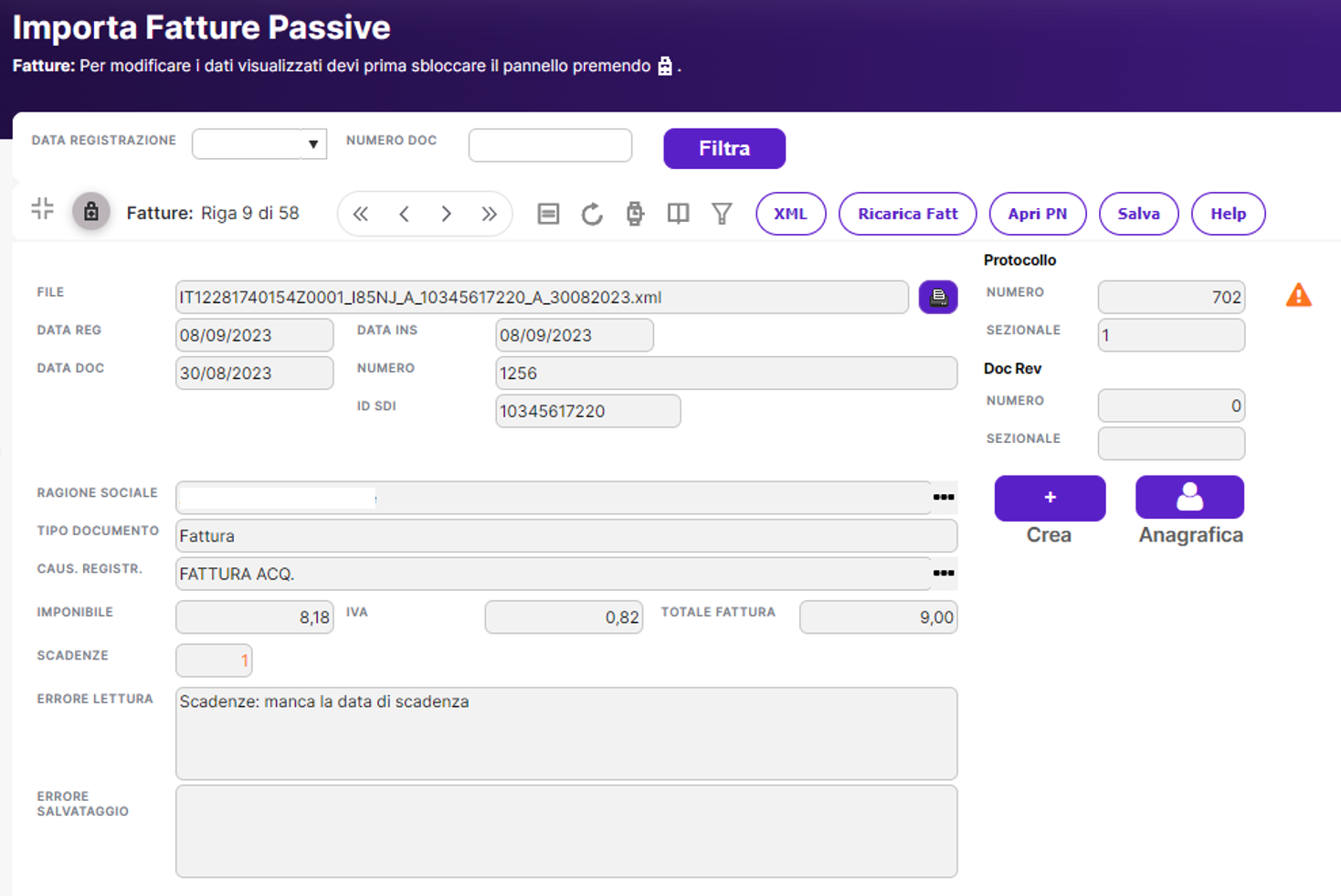Open the XML view
This screenshot has width=1341, height=896.
pos(791,214)
